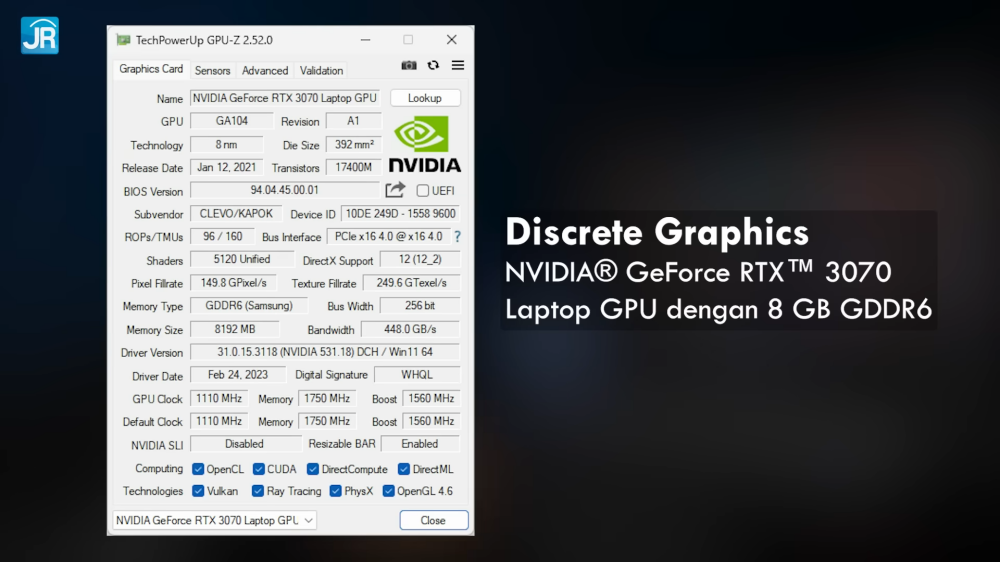Close GPU-Z window with X button
The width and height of the screenshot is (1000, 562).
452,40
